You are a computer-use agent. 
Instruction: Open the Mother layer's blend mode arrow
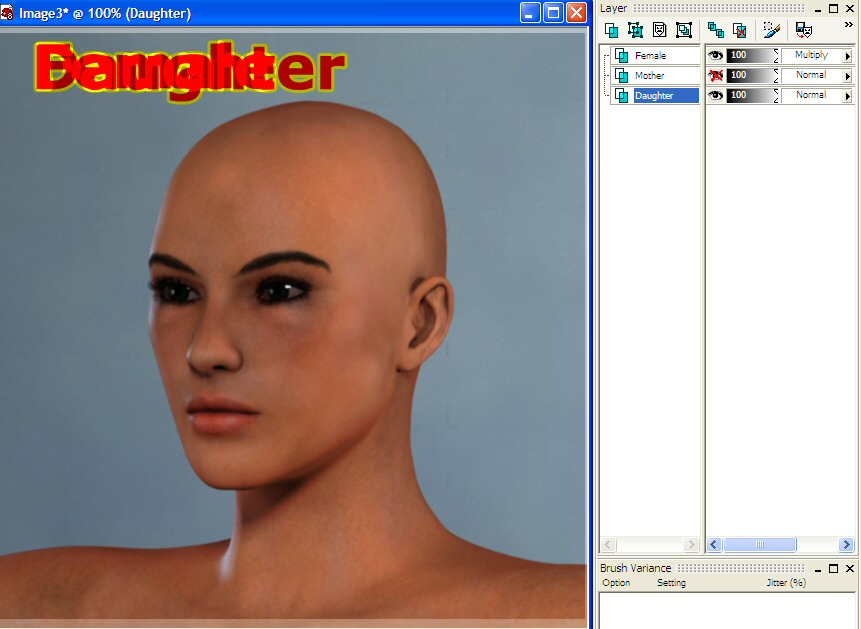pyautogui.click(x=848, y=76)
